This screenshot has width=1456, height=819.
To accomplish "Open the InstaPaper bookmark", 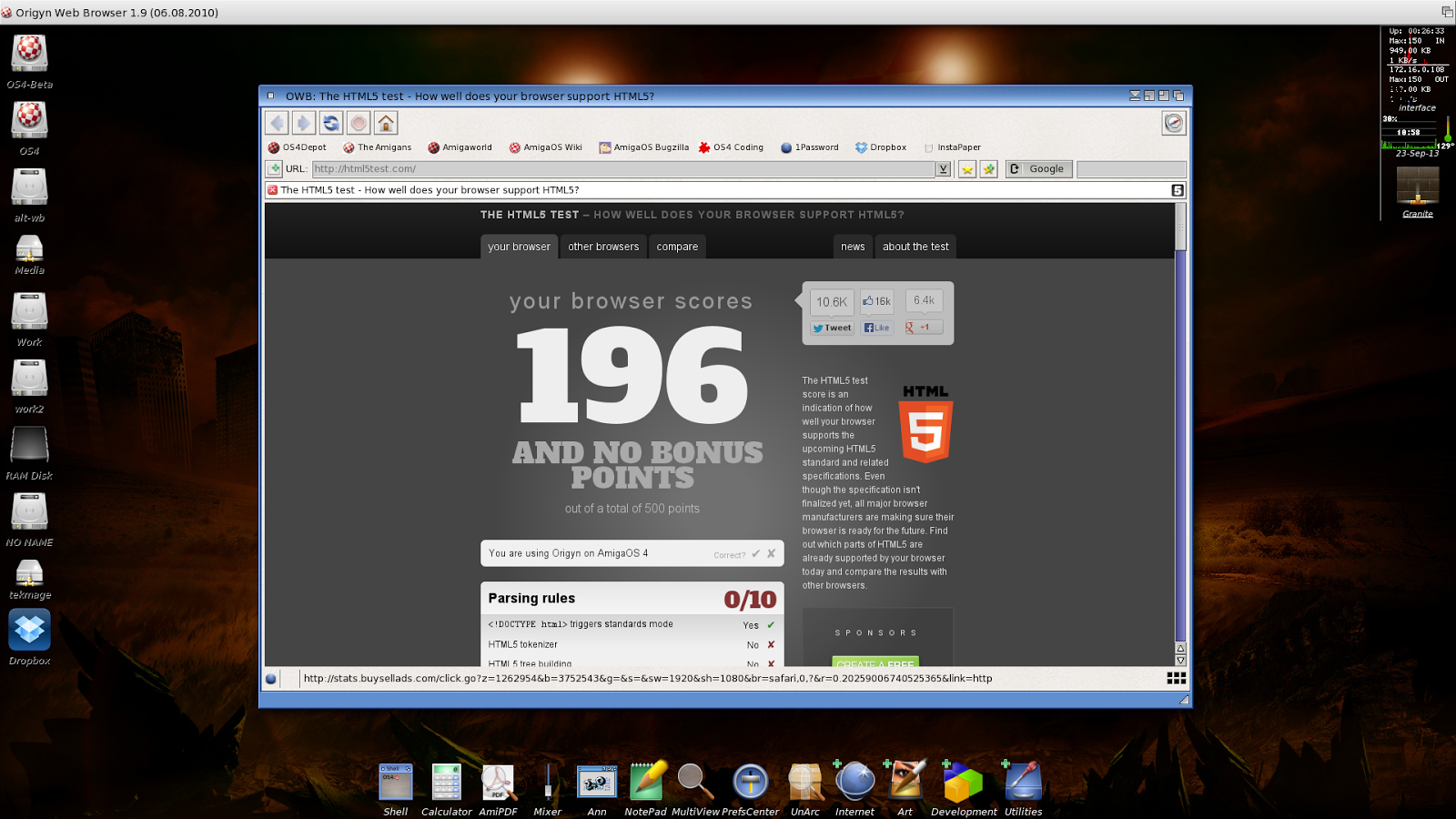I will (952, 147).
